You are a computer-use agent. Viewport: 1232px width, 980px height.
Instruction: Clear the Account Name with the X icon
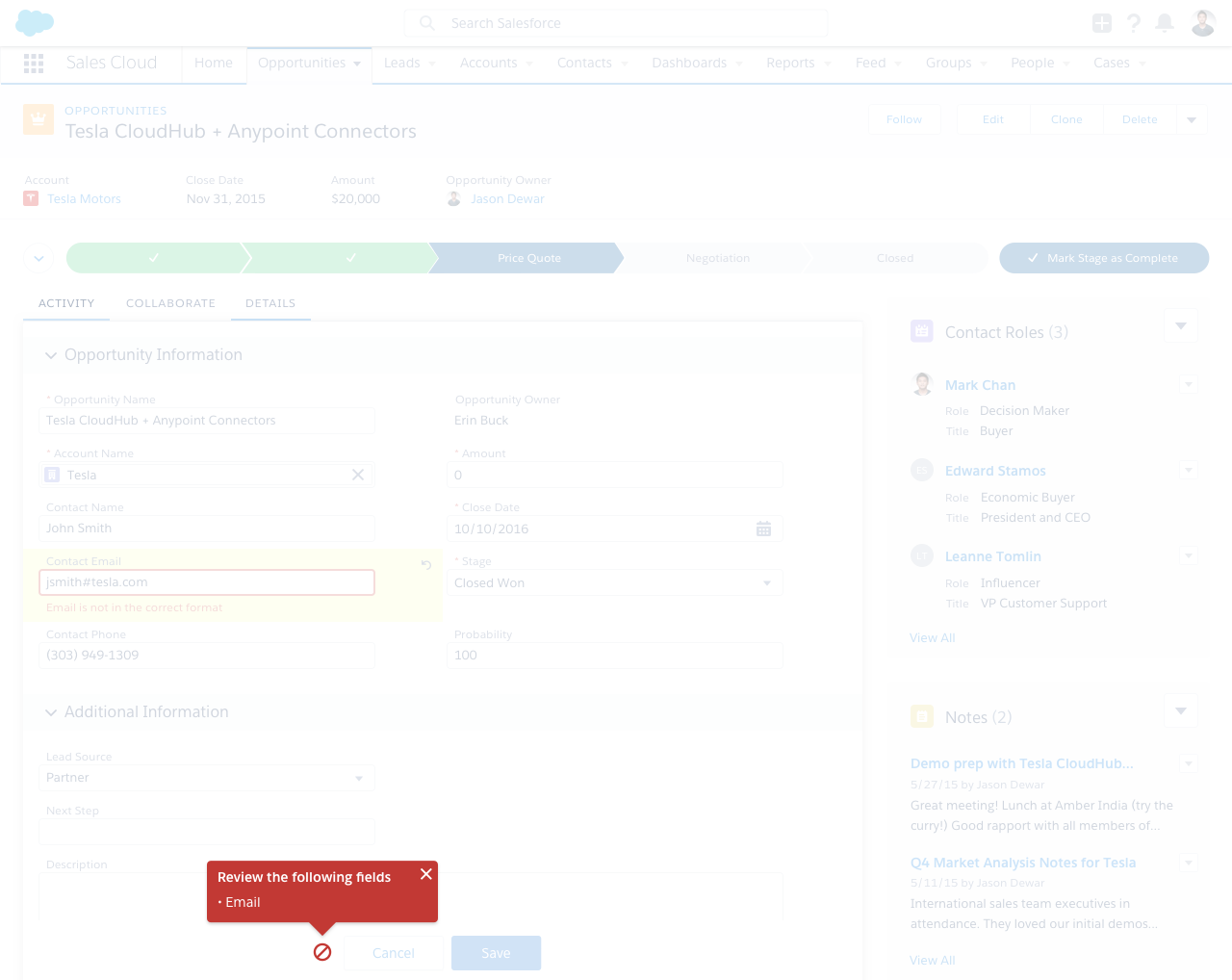coord(357,475)
